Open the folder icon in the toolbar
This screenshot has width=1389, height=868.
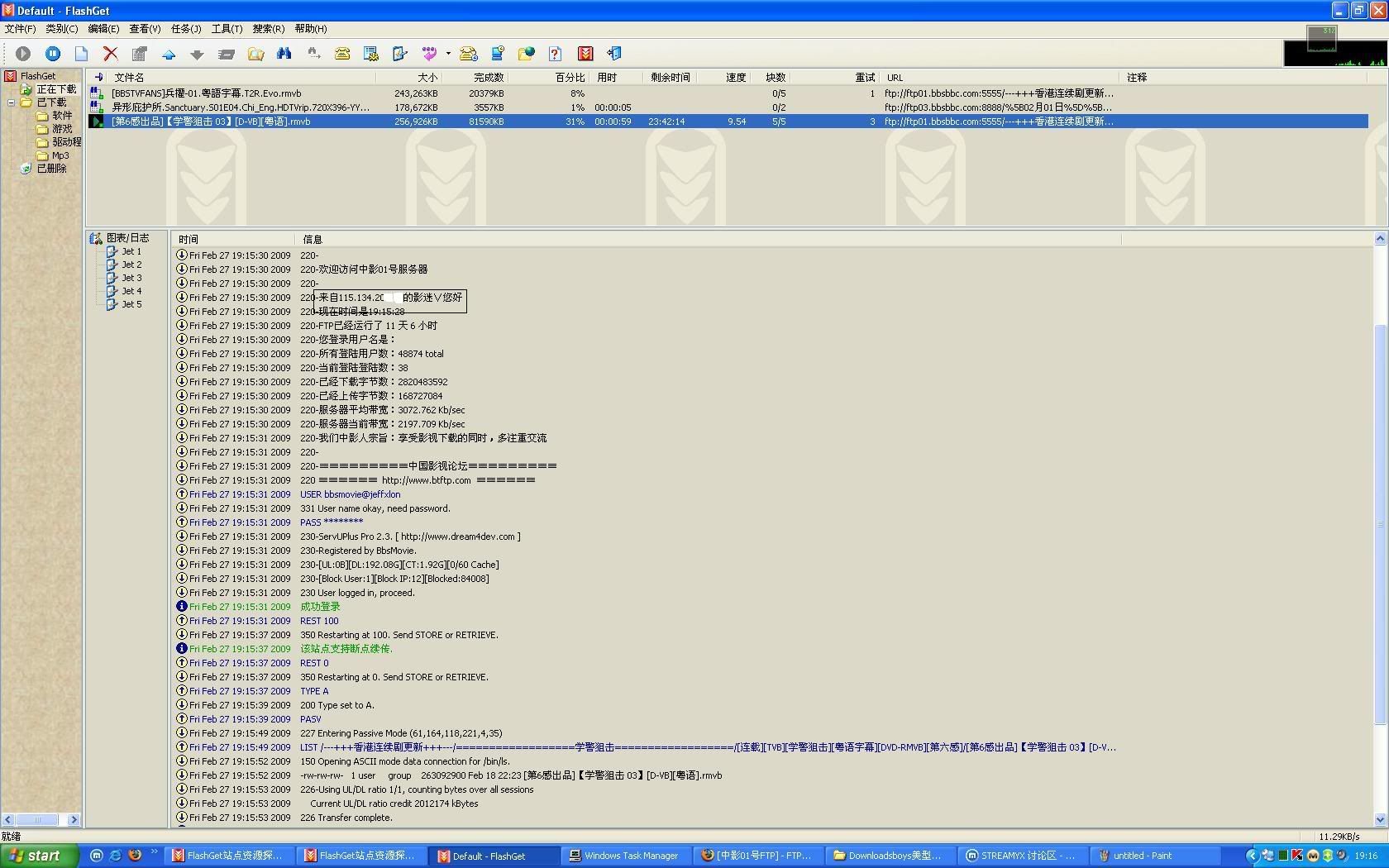tap(256, 54)
